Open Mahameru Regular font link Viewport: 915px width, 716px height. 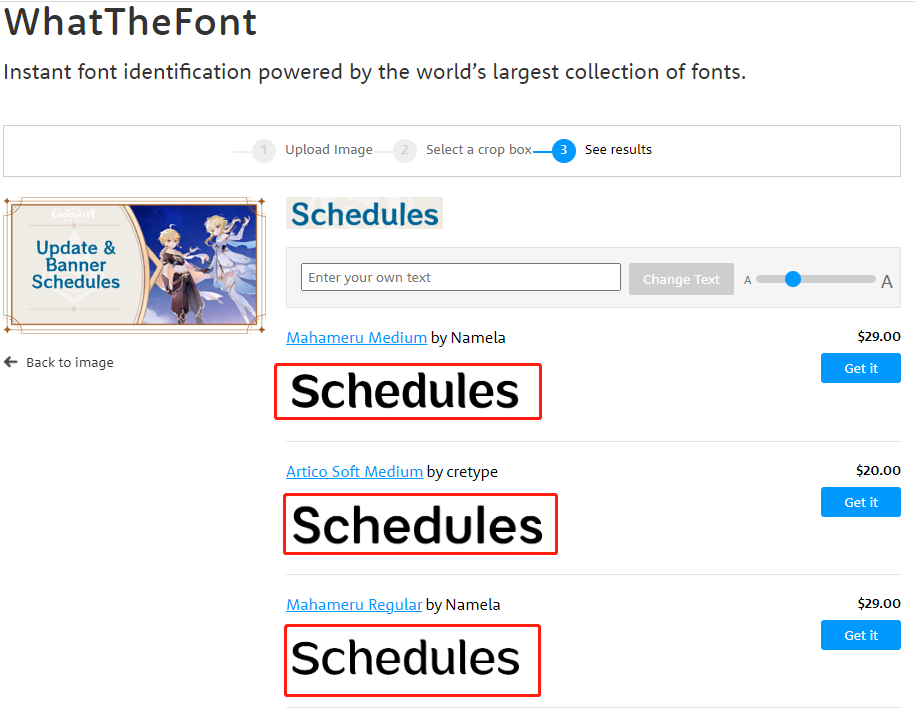(354, 605)
